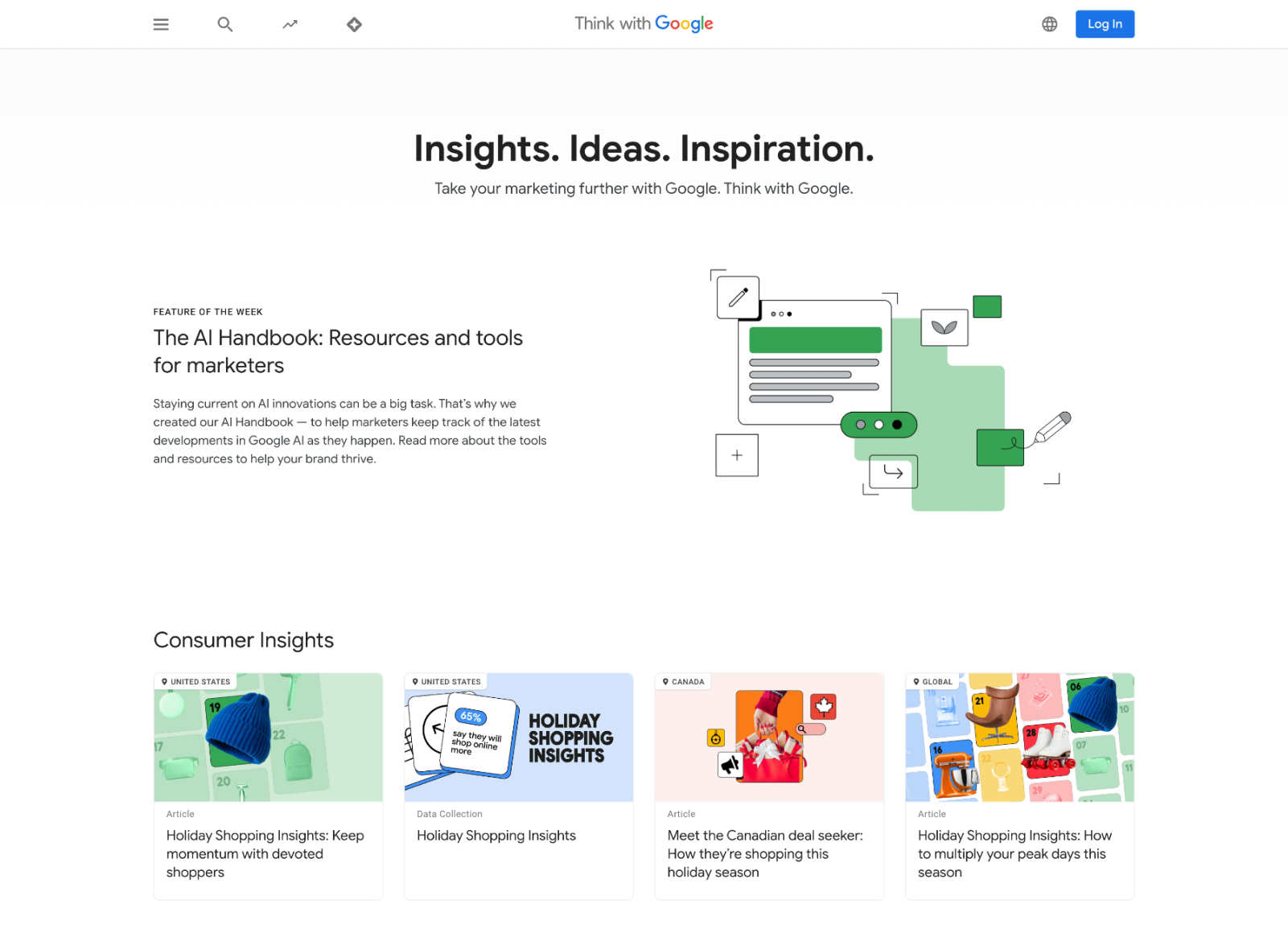Click the Global location tag
The width and height of the screenshot is (1288, 949).
click(932, 682)
